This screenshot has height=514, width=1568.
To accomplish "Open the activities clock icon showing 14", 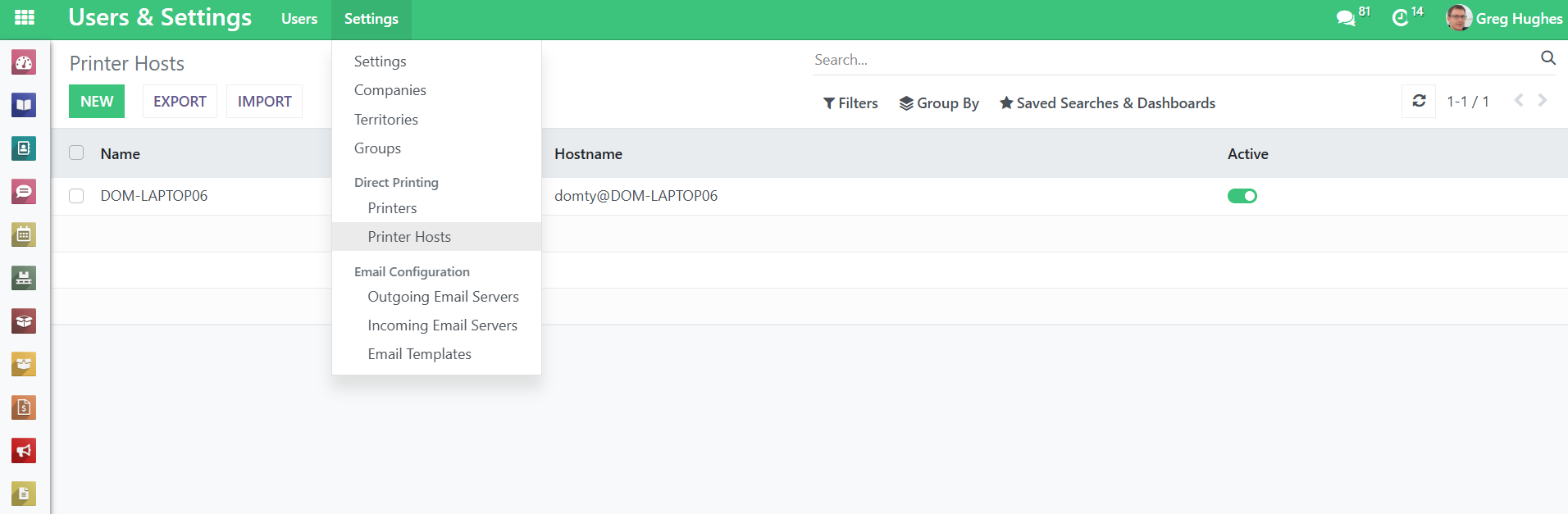I will (x=1401, y=18).
